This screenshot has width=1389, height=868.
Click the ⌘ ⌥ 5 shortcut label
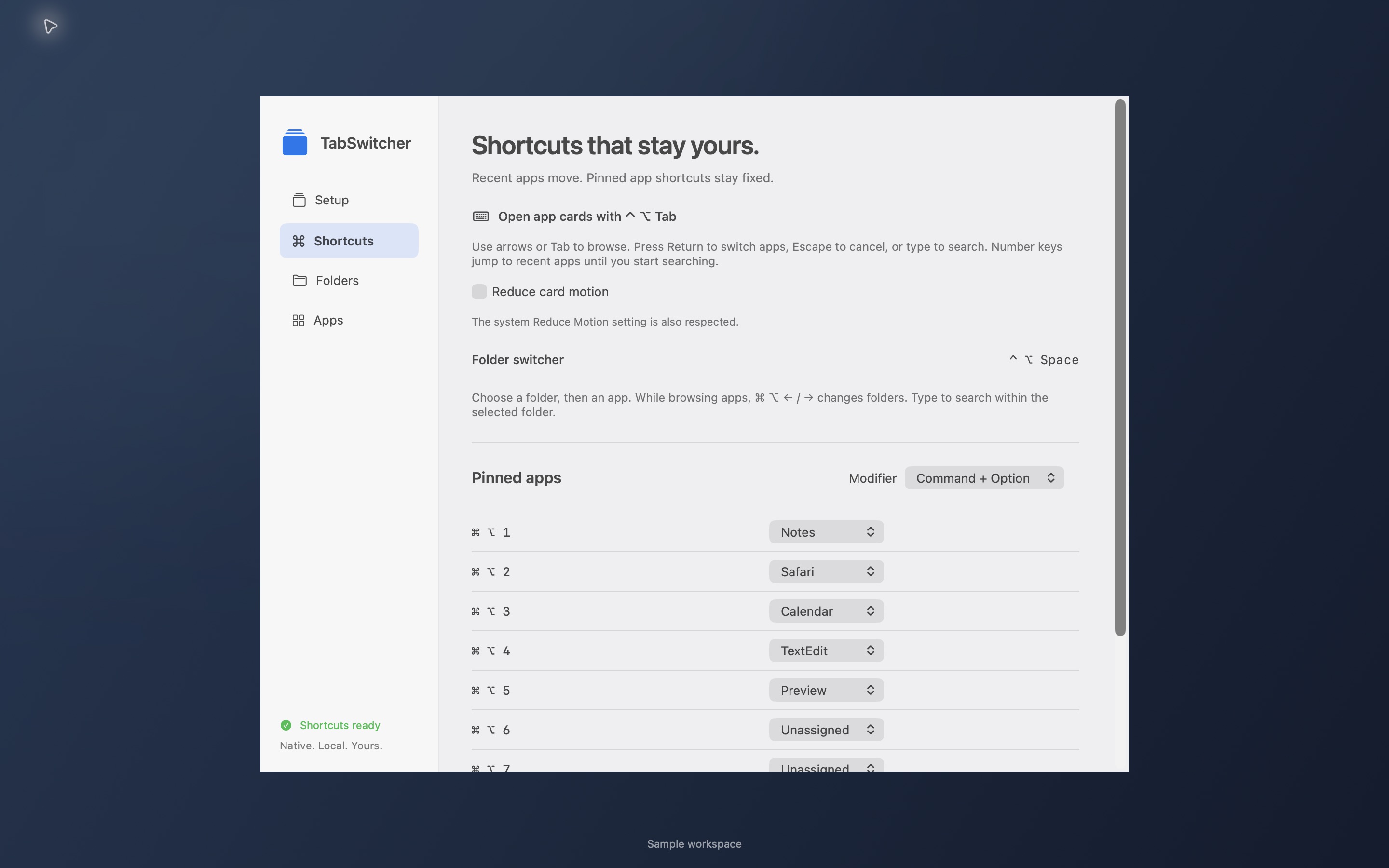pos(491,691)
